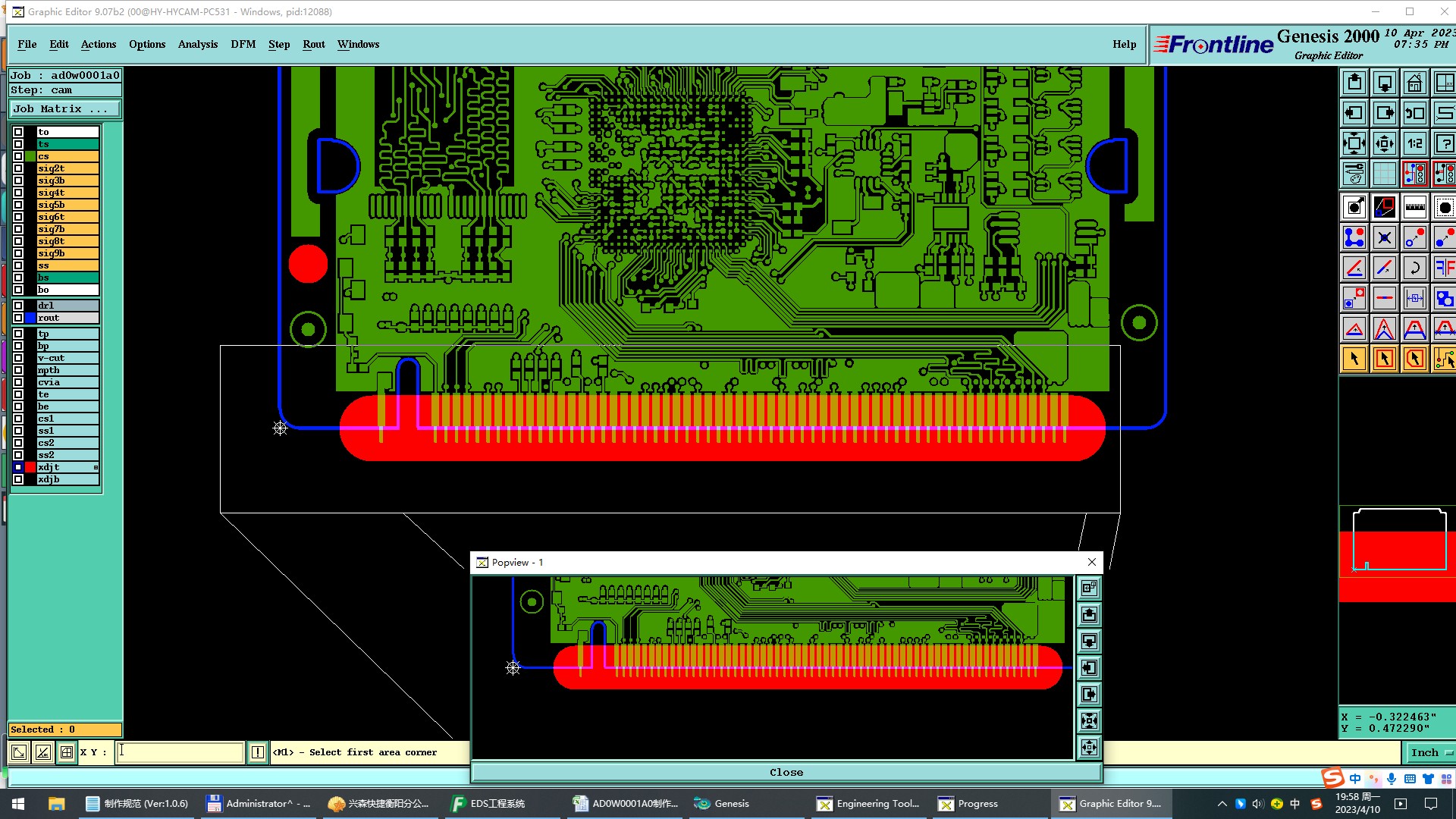Toggle display checkbox for xdjt layer

[x=18, y=467]
